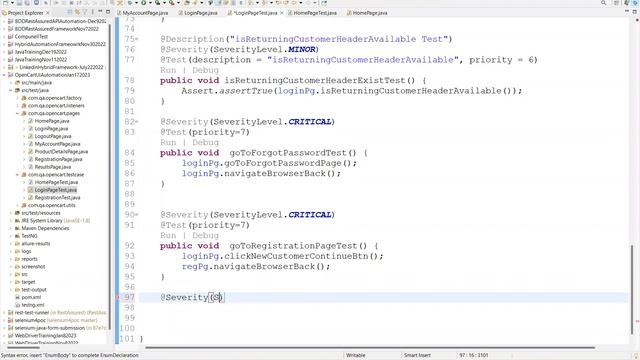Viewport: 640px width, 360px height.
Task: Select LogoutPage.java tree item
Action: (53, 136)
